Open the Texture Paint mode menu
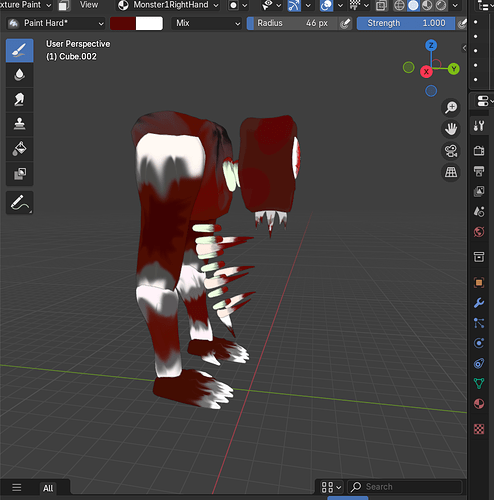This screenshot has height=500, width=494. [x=26, y=5]
